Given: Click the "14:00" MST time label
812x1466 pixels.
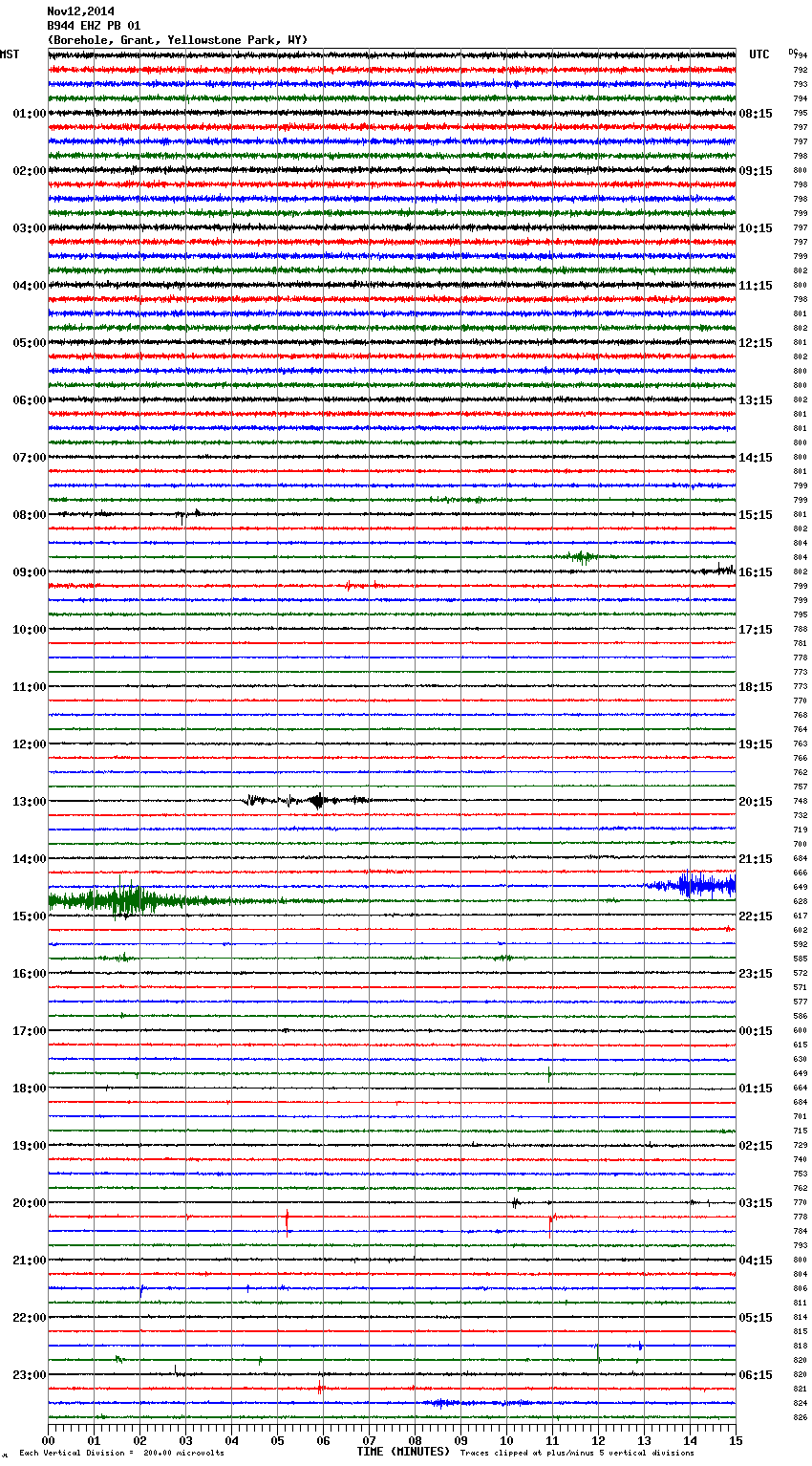Looking at the screenshot, I should coord(30,859).
